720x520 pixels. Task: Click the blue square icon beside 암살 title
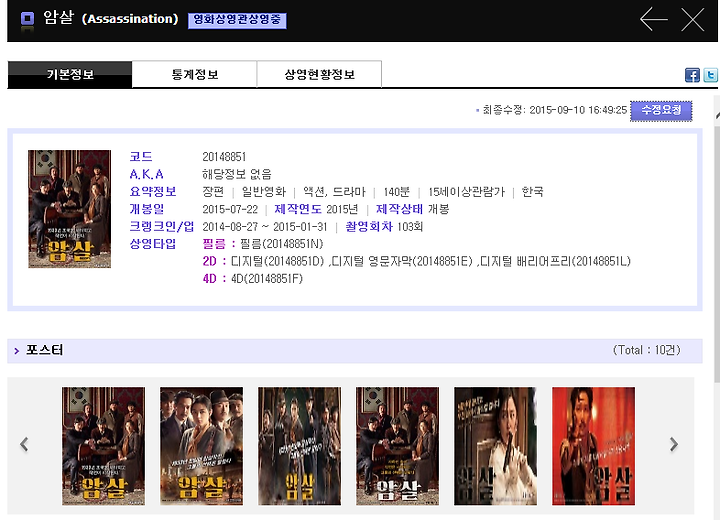click(28, 19)
